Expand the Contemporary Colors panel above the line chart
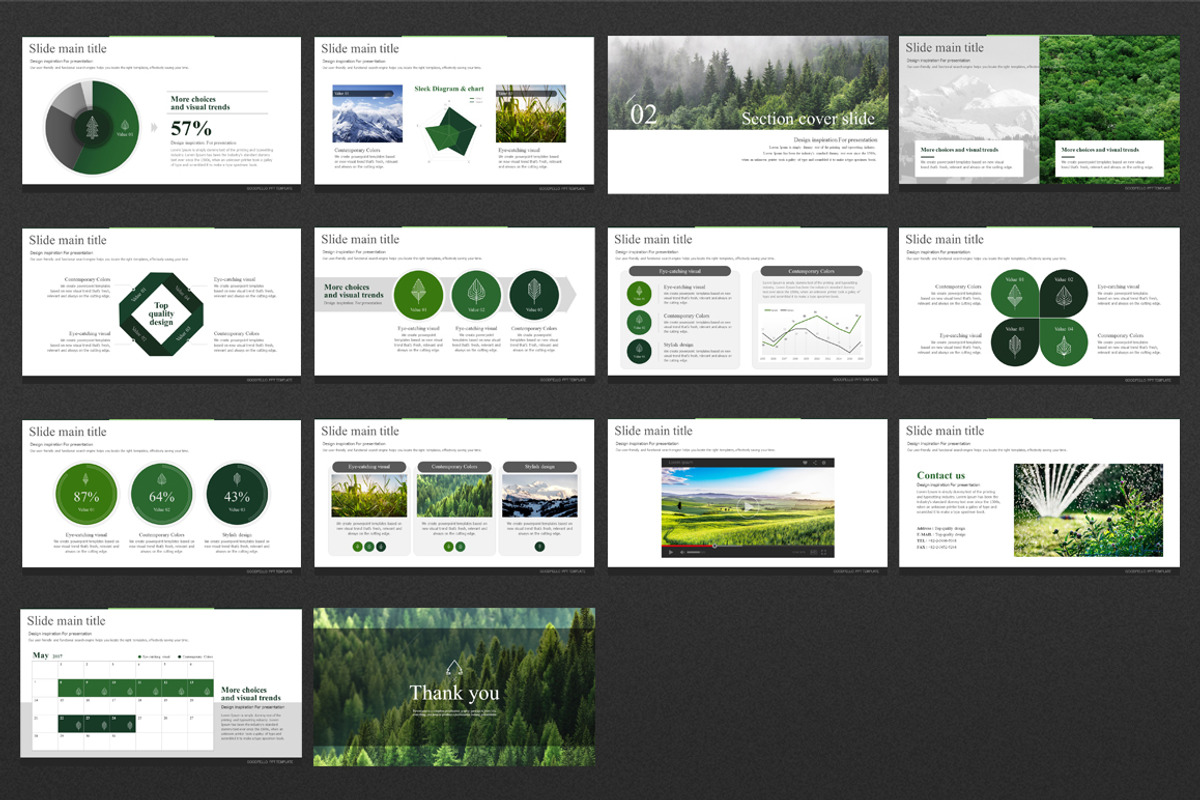Image resolution: width=1200 pixels, height=800 pixels. (x=812, y=270)
